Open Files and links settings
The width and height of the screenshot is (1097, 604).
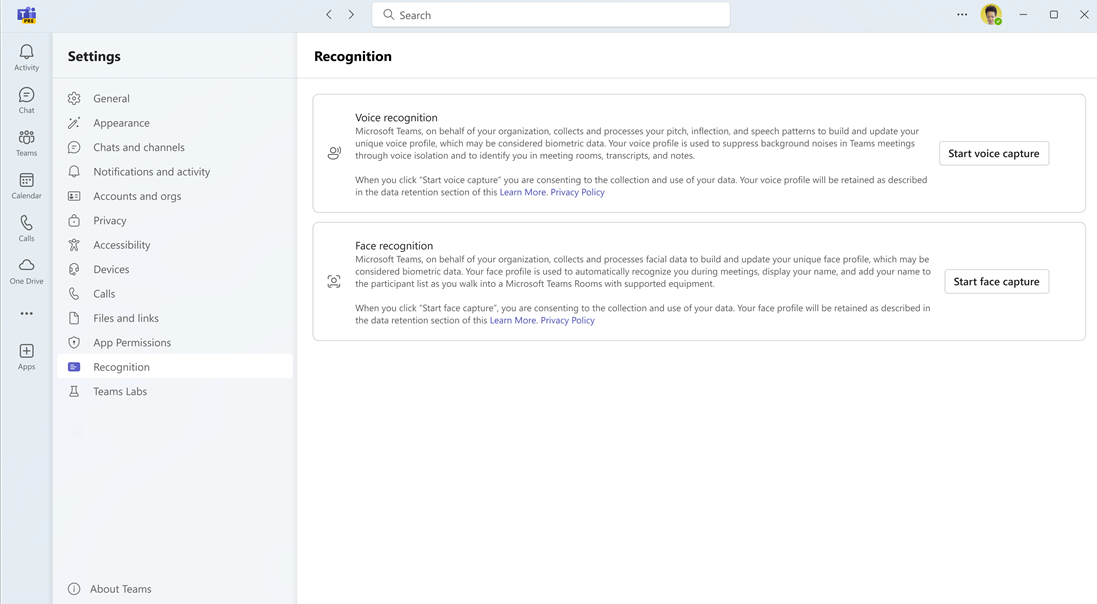click(x=175, y=318)
